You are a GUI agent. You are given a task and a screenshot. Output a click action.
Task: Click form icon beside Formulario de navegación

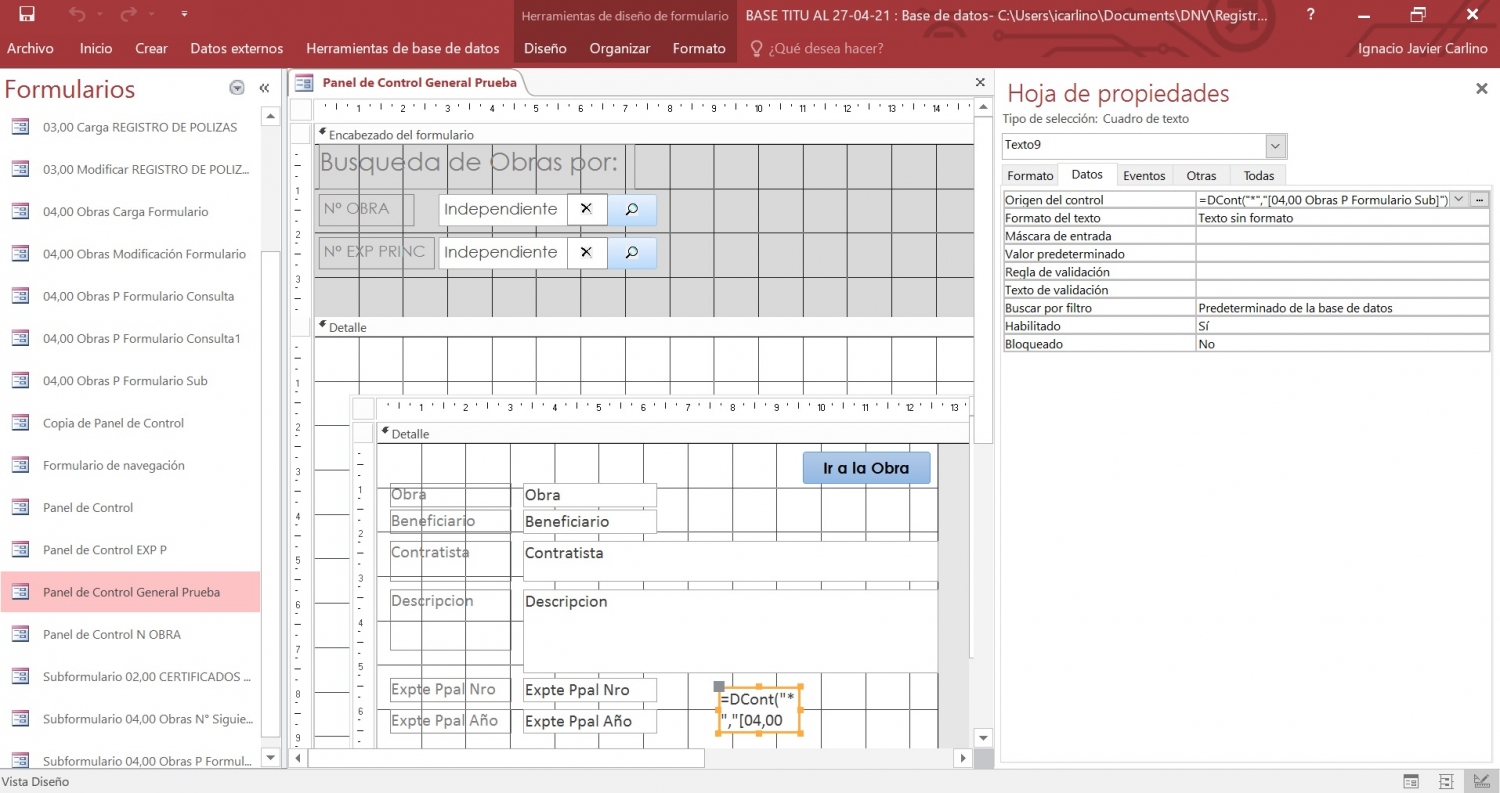pyautogui.click(x=20, y=465)
